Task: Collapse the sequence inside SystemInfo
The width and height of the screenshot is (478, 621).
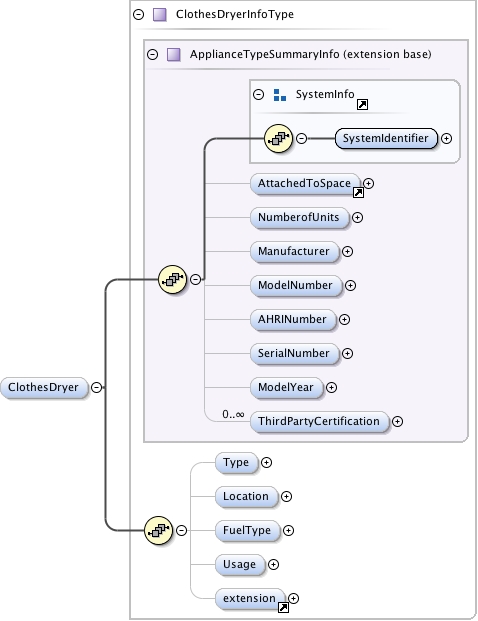Action: (x=301, y=138)
